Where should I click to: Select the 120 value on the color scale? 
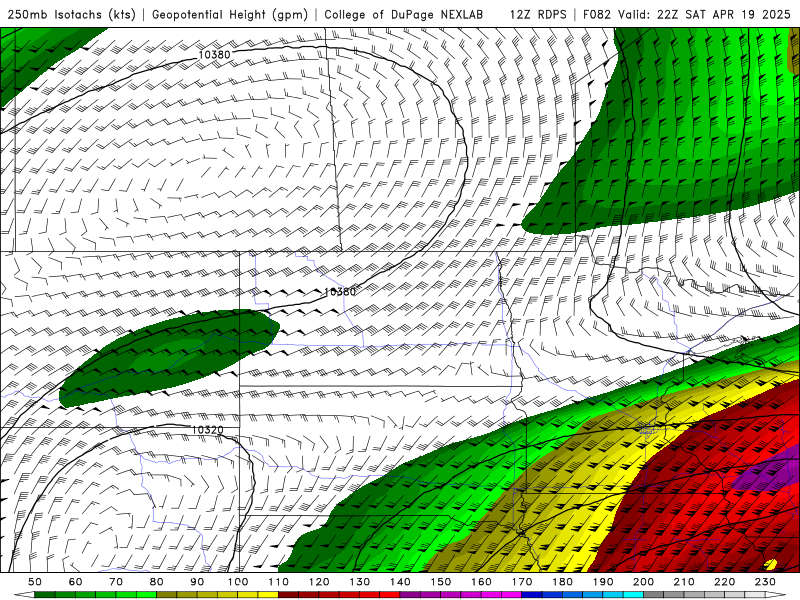[319, 582]
